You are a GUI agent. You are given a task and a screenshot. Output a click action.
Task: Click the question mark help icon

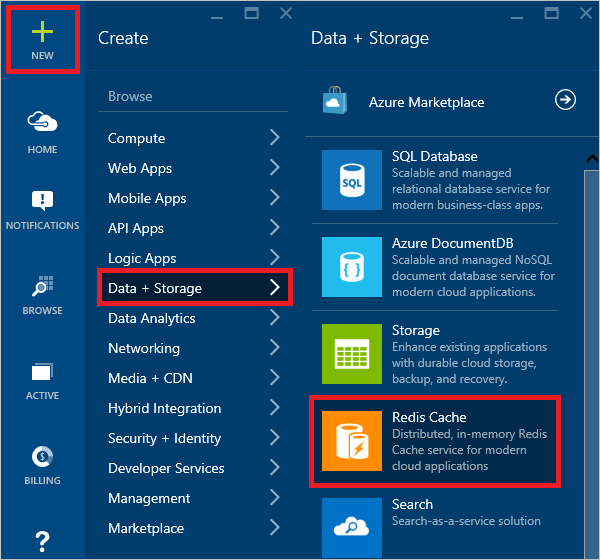tap(42, 542)
